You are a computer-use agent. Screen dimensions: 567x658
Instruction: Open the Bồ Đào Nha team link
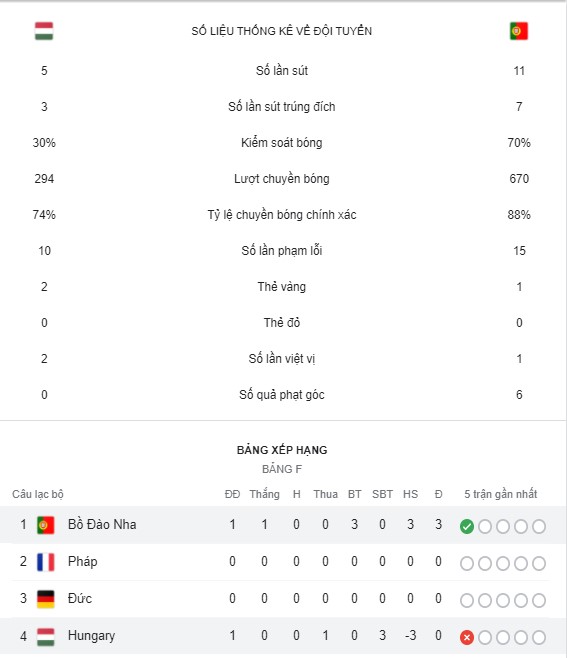point(102,525)
